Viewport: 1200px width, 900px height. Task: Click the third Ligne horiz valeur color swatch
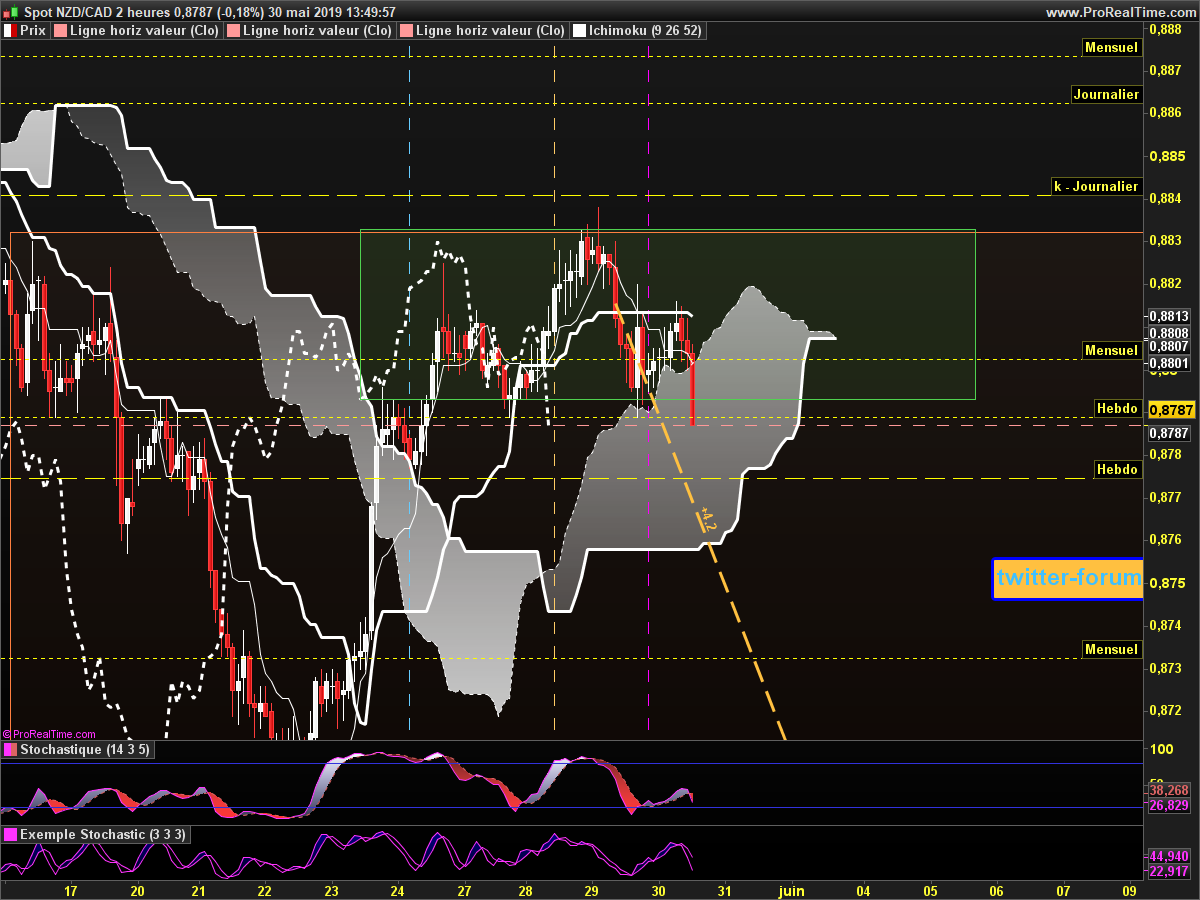point(406,31)
